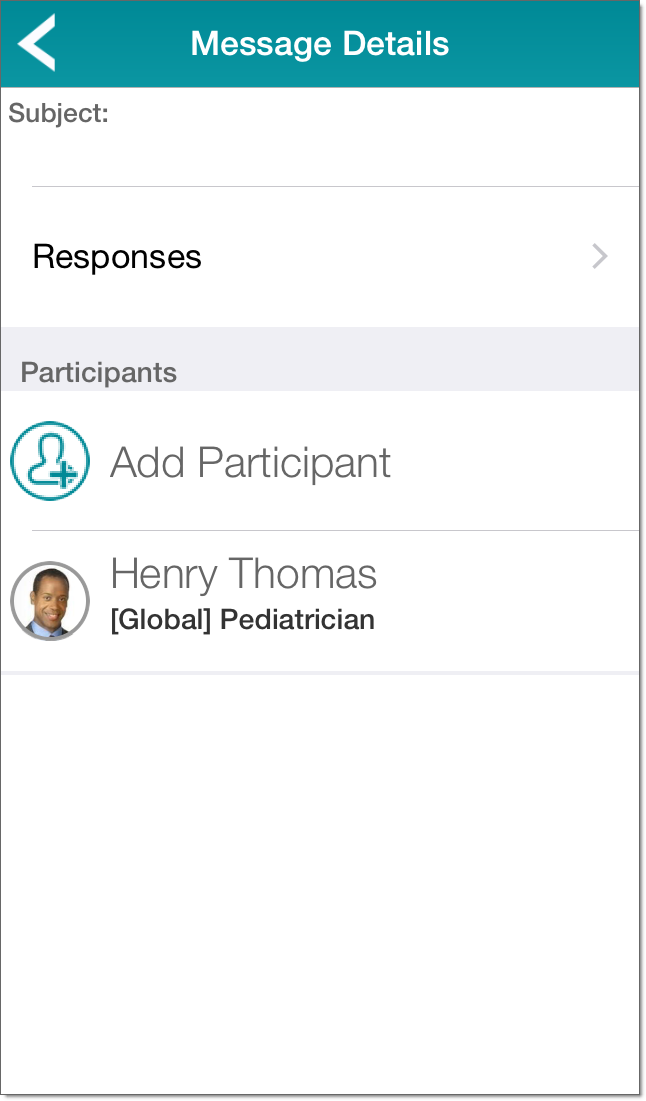Select the Henry Thomas name
Screen dimensions: 646x1101
click(243, 574)
